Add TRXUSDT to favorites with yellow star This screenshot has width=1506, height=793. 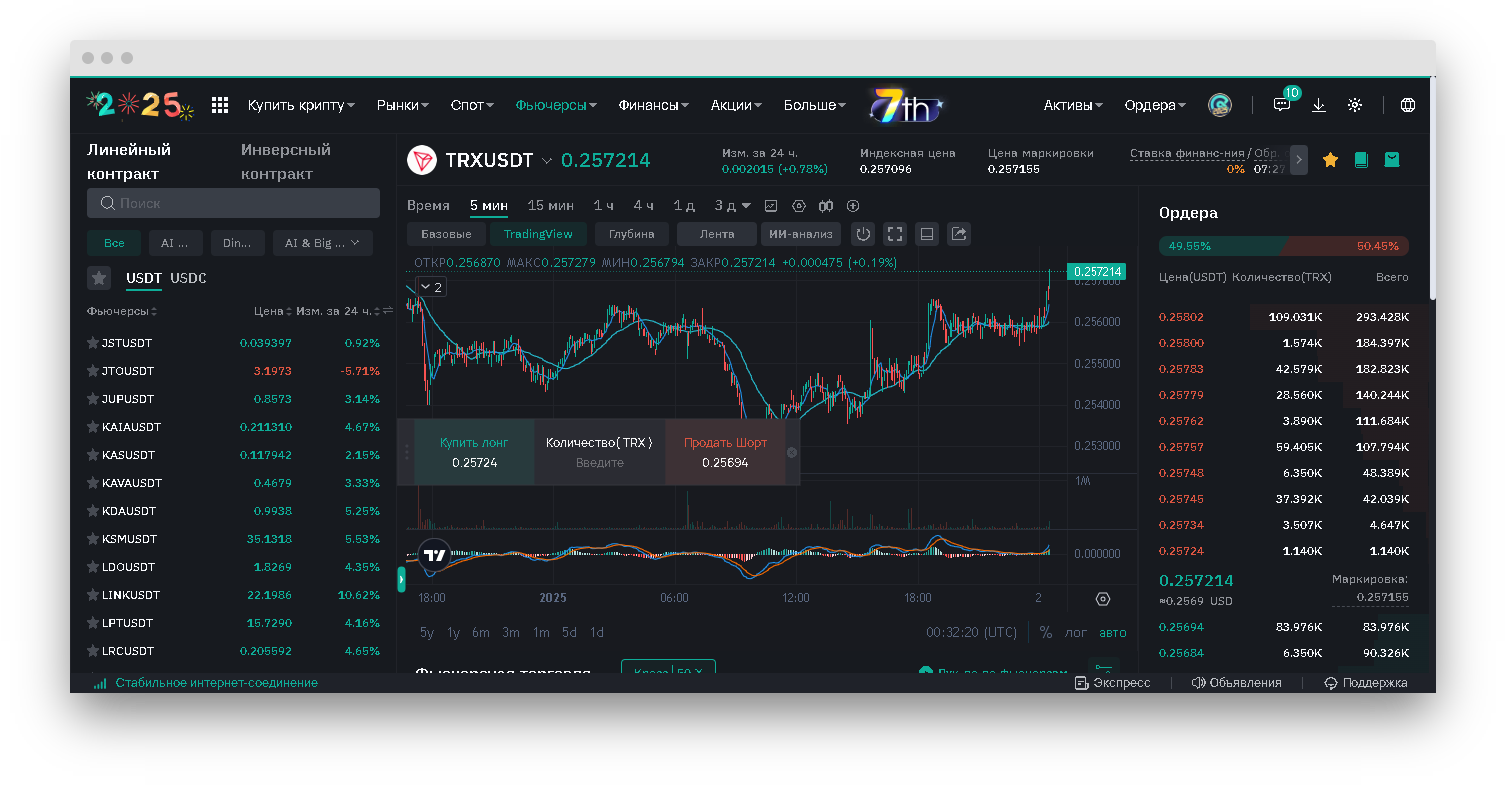[x=1330, y=159]
